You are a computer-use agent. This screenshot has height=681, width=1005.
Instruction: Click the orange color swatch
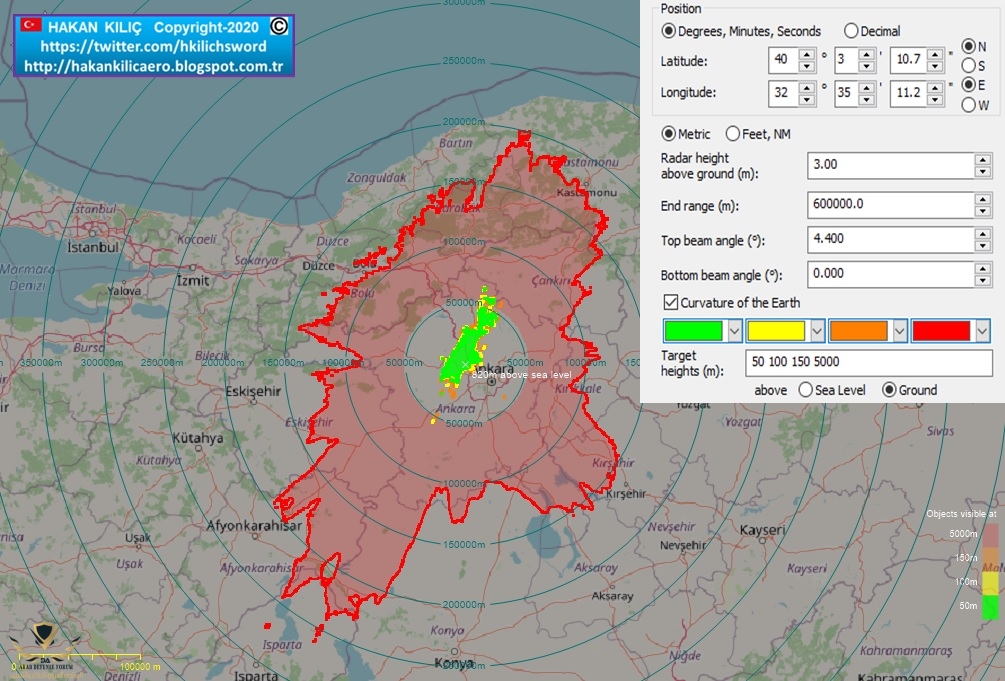point(858,331)
